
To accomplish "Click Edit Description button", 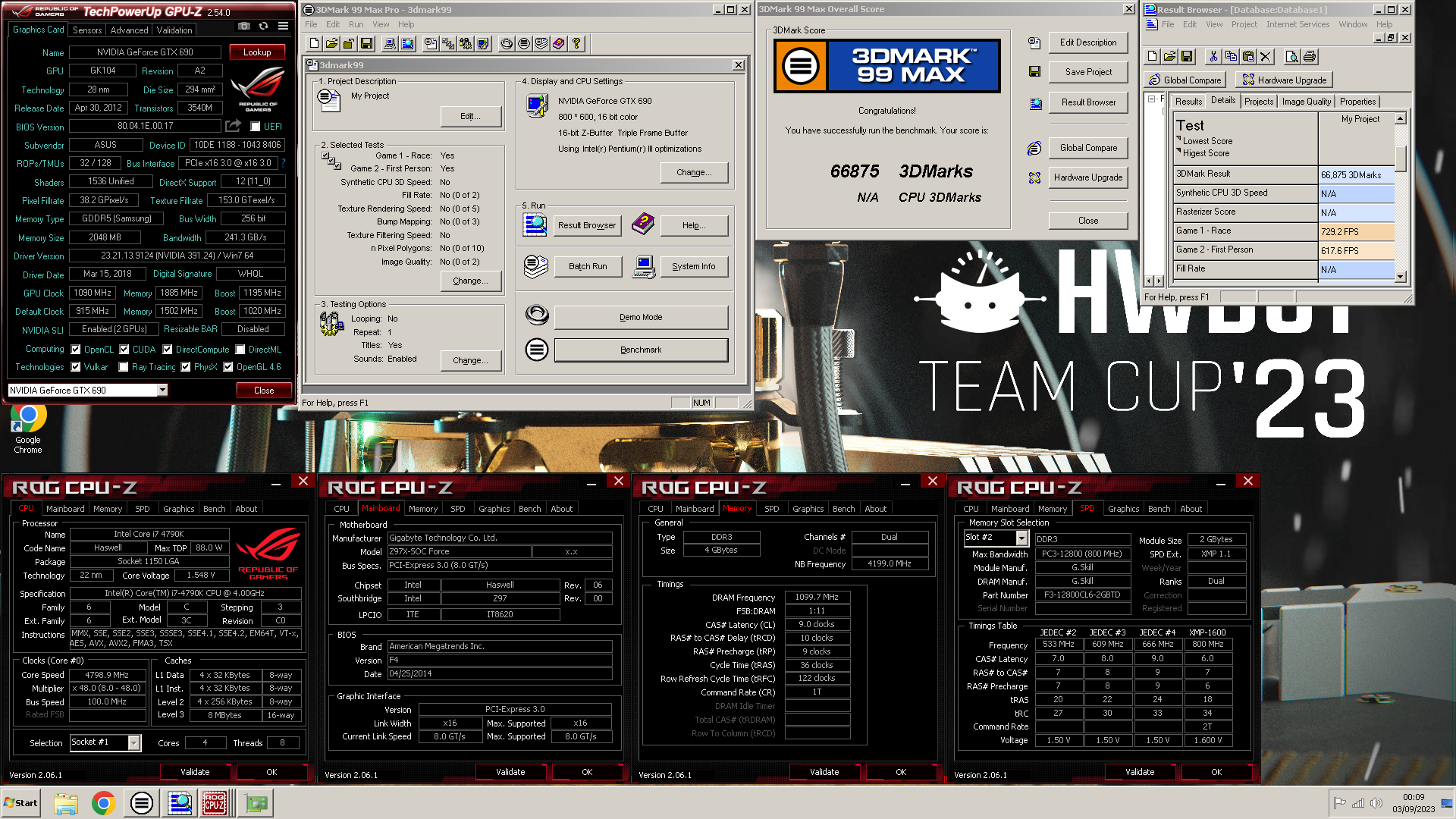I will tap(1088, 42).
